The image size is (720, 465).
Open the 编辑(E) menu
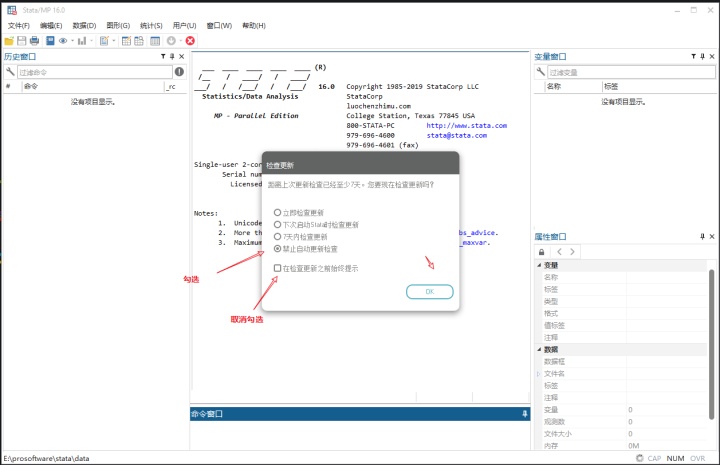tap(51, 26)
